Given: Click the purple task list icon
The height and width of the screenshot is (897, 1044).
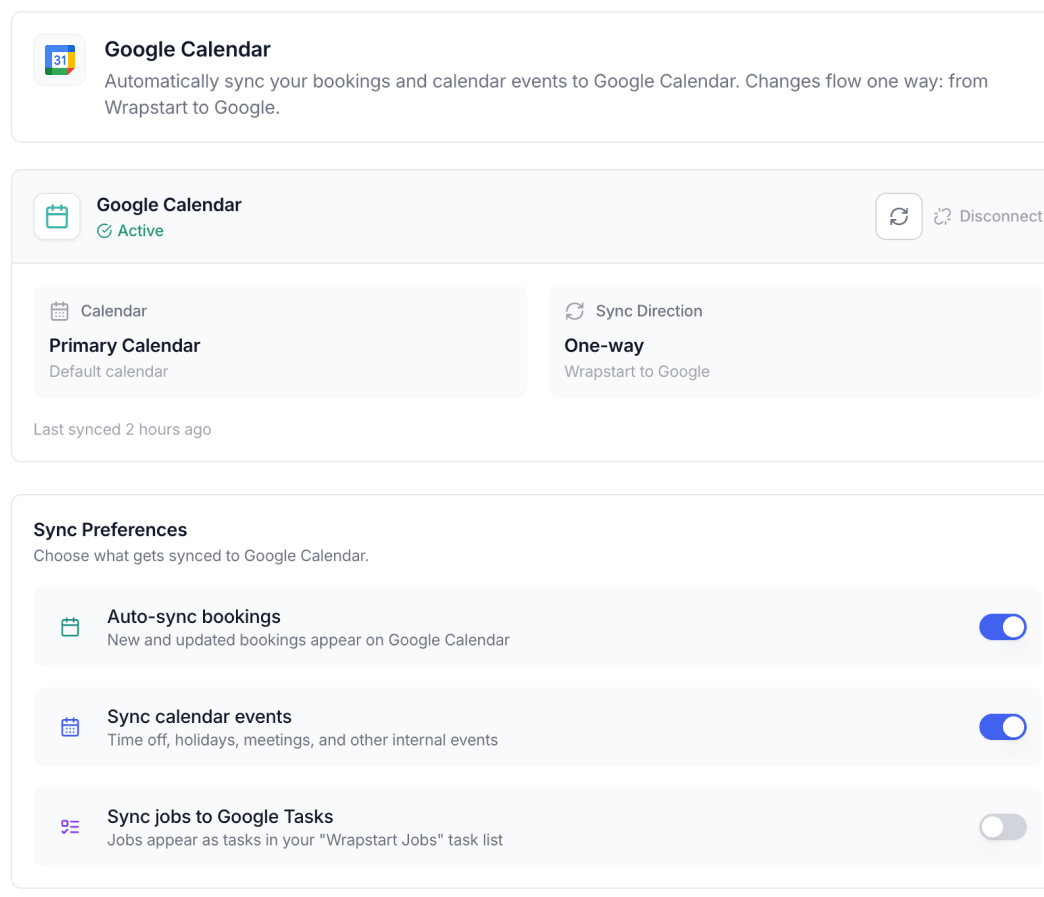Looking at the screenshot, I should [70, 827].
